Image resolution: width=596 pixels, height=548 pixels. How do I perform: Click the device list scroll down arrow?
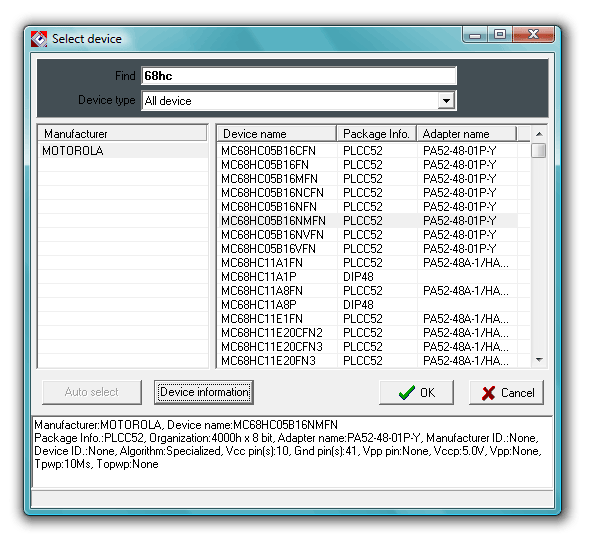click(x=539, y=360)
